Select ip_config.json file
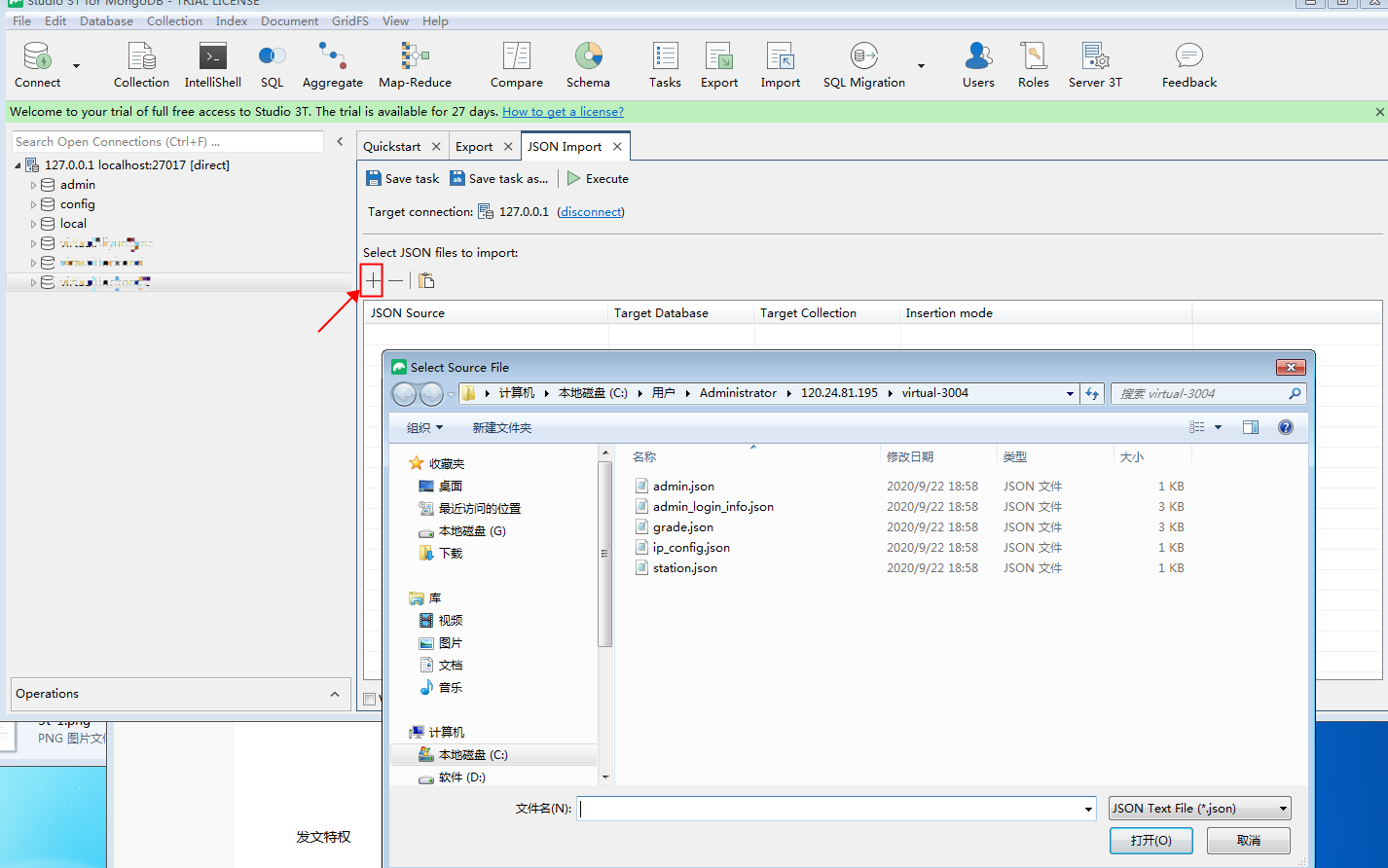The width and height of the screenshot is (1388, 868). (691, 548)
